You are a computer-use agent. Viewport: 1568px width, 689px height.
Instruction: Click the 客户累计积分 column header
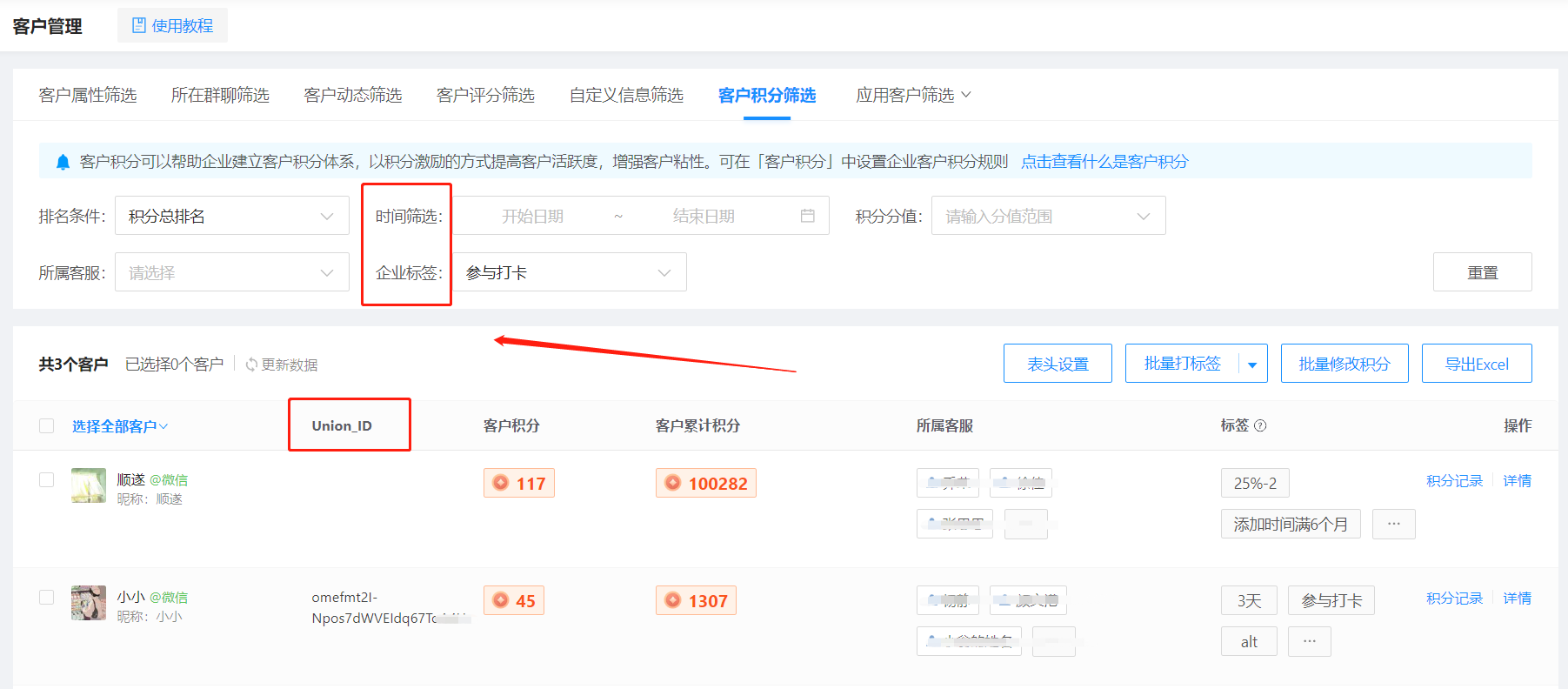point(697,425)
